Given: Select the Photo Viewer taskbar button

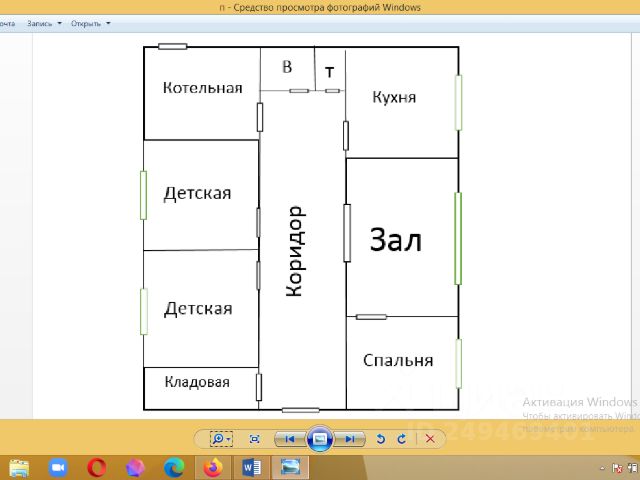Looking at the screenshot, I should coord(289,467).
